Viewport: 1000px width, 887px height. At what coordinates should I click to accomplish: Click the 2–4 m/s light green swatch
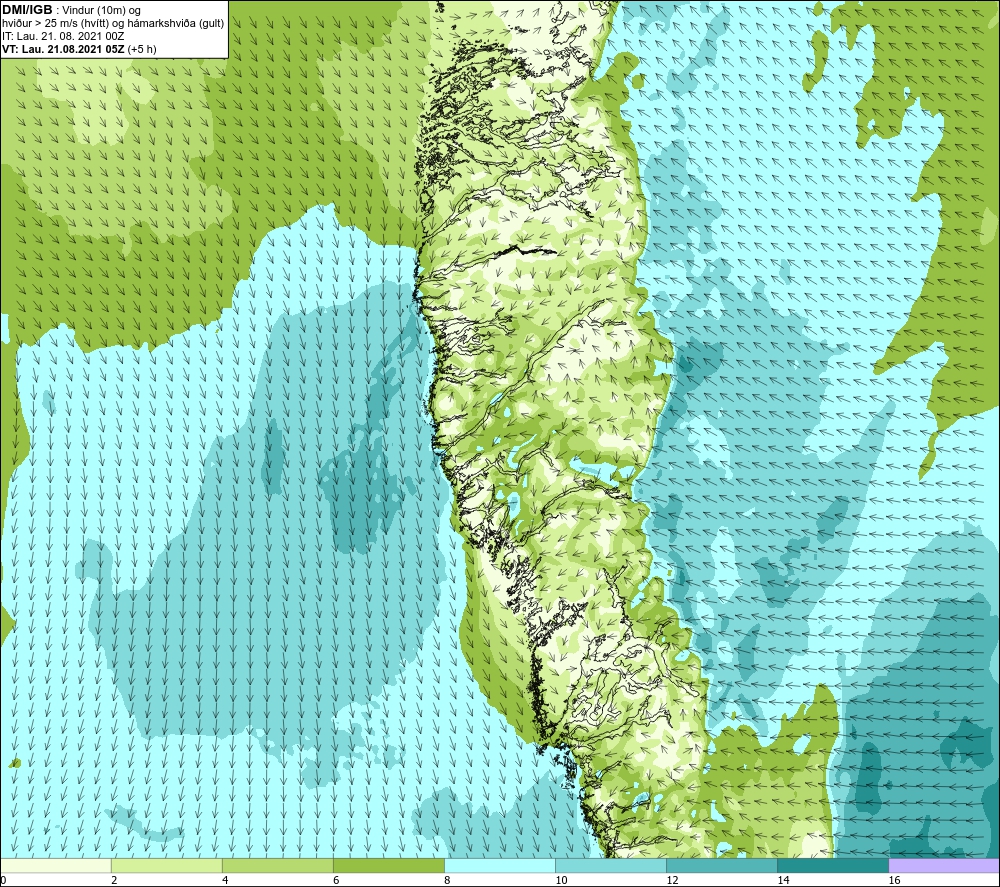(x=167, y=865)
